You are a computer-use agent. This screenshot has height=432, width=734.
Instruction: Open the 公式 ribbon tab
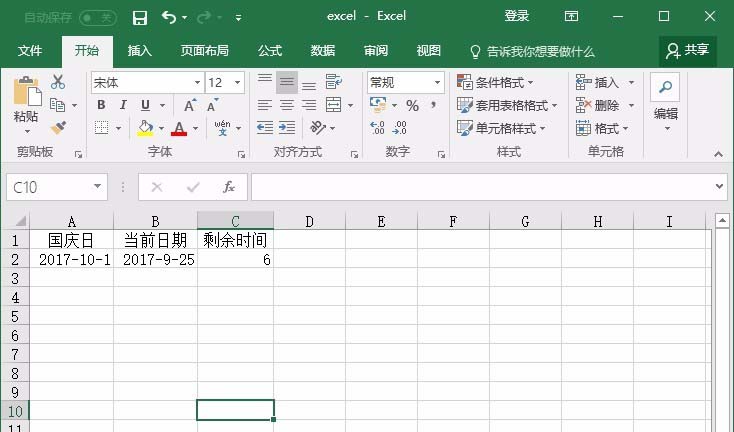pos(270,51)
